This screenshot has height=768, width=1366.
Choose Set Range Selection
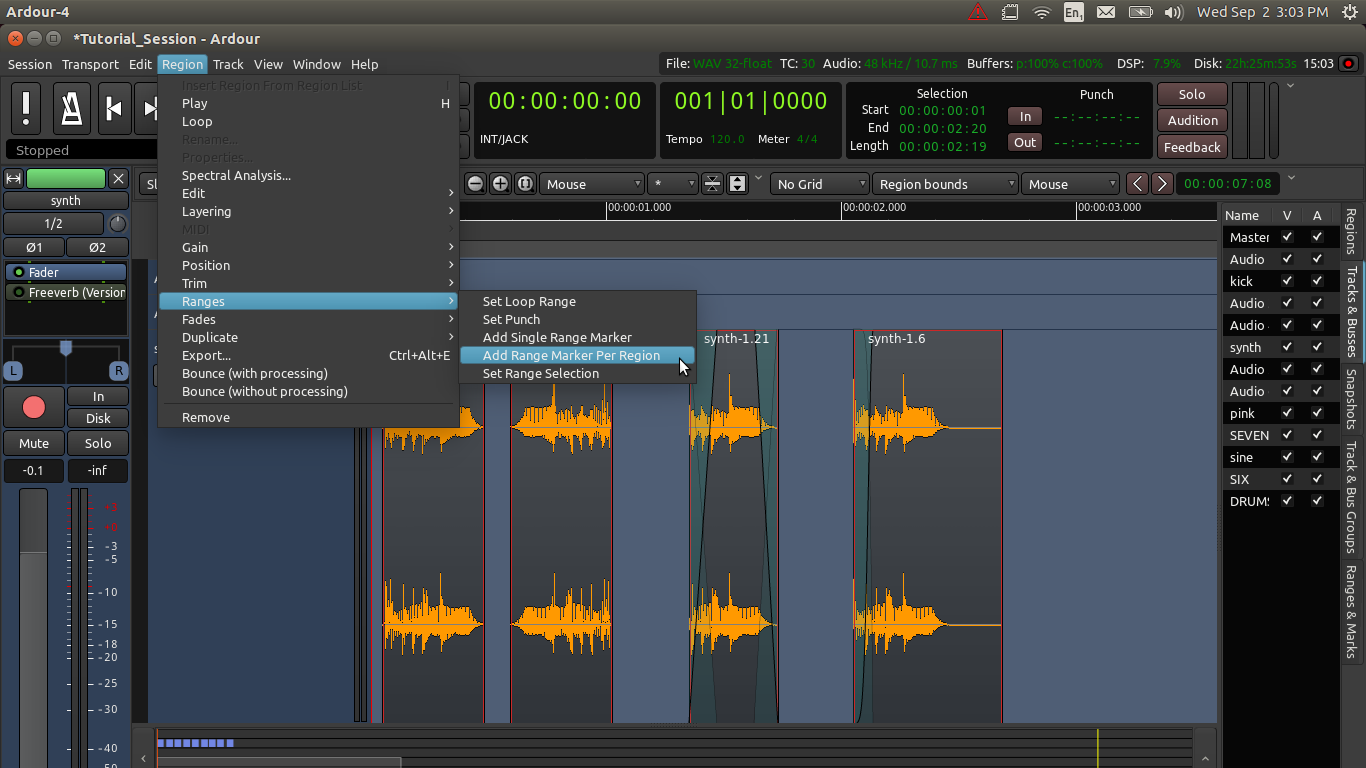pyautogui.click(x=577, y=373)
